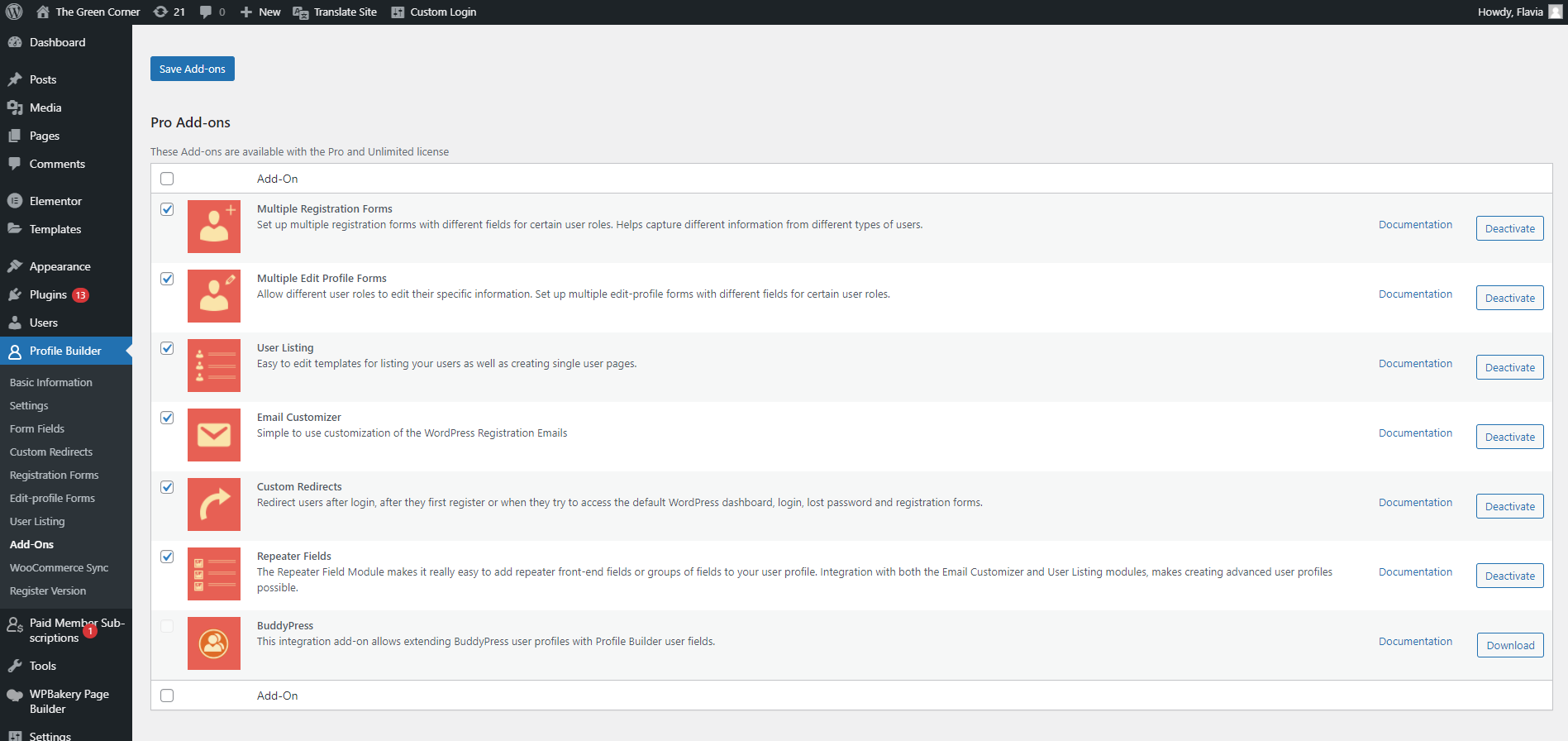Open Multiple Edit Profile Forms documentation
The image size is (1568, 741).
(x=1415, y=294)
